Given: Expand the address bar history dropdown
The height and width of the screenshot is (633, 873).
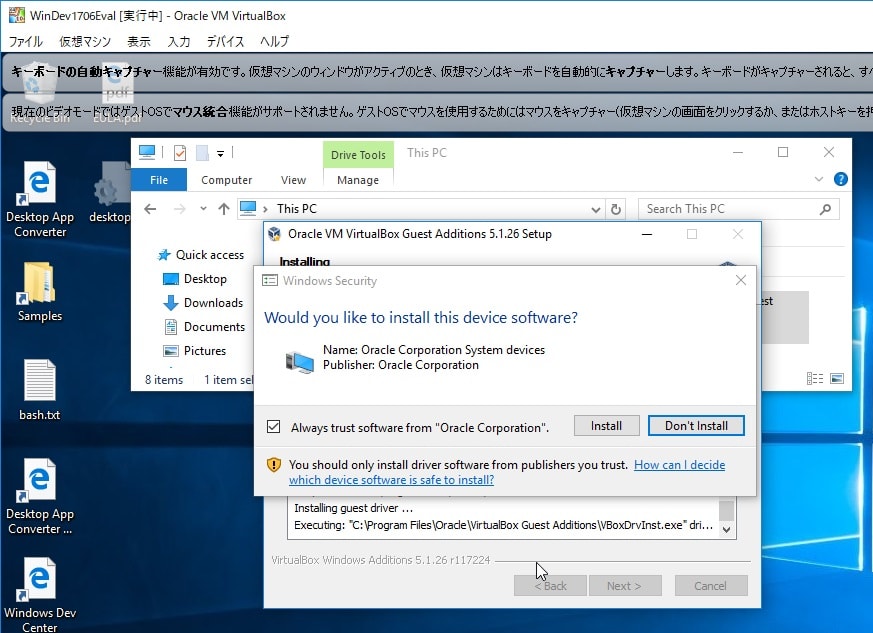Looking at the screenshot, I should tap(596, 209).
